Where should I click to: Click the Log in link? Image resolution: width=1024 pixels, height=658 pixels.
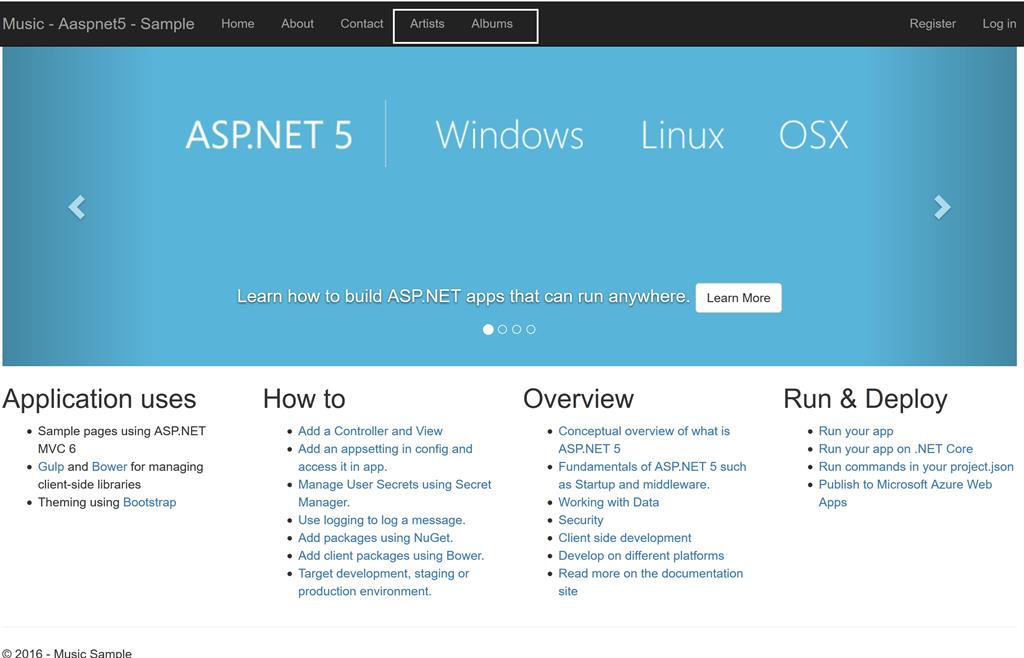(x=999, y=24)
